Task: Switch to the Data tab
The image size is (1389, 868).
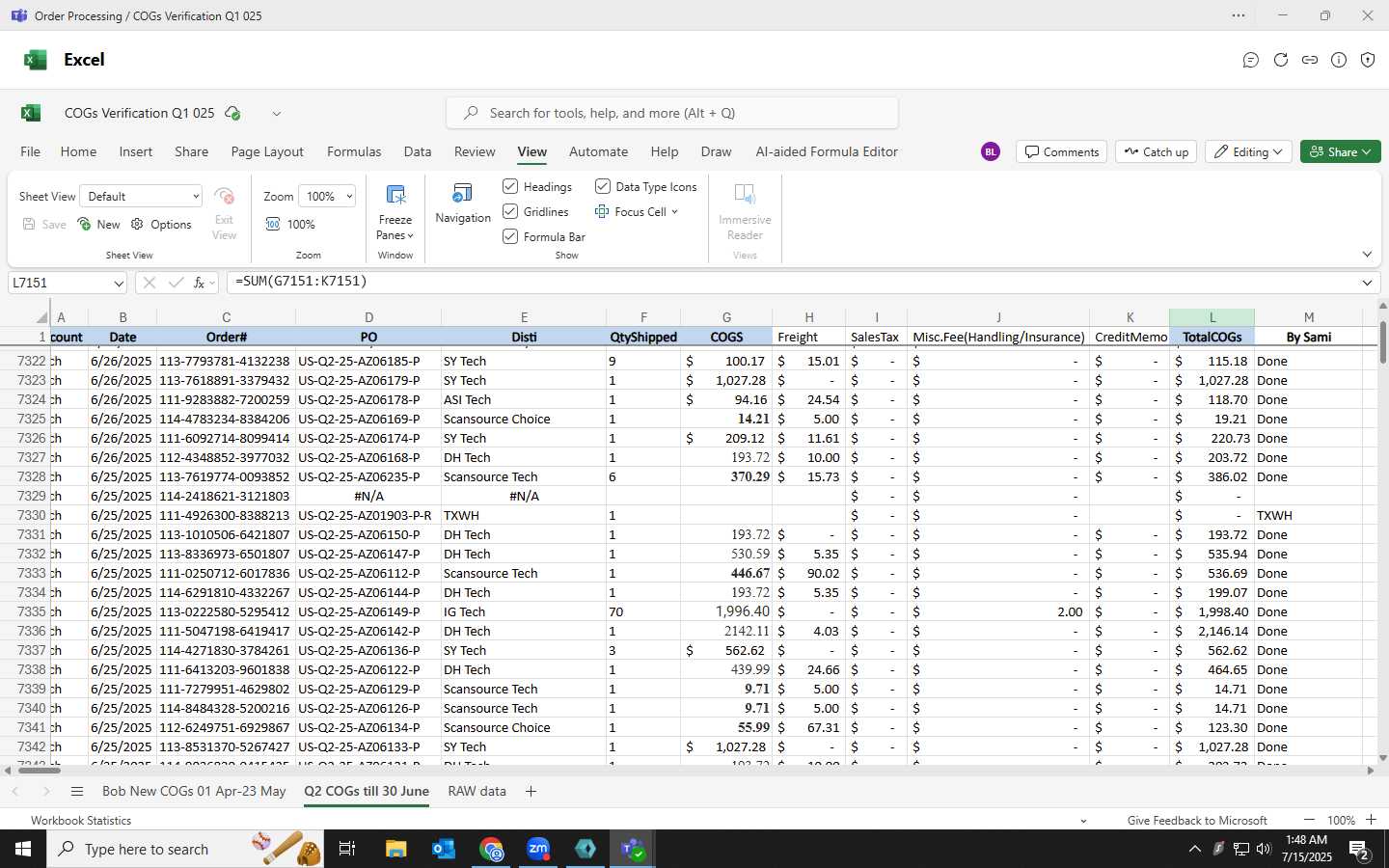Action: (x=418, y=151)
